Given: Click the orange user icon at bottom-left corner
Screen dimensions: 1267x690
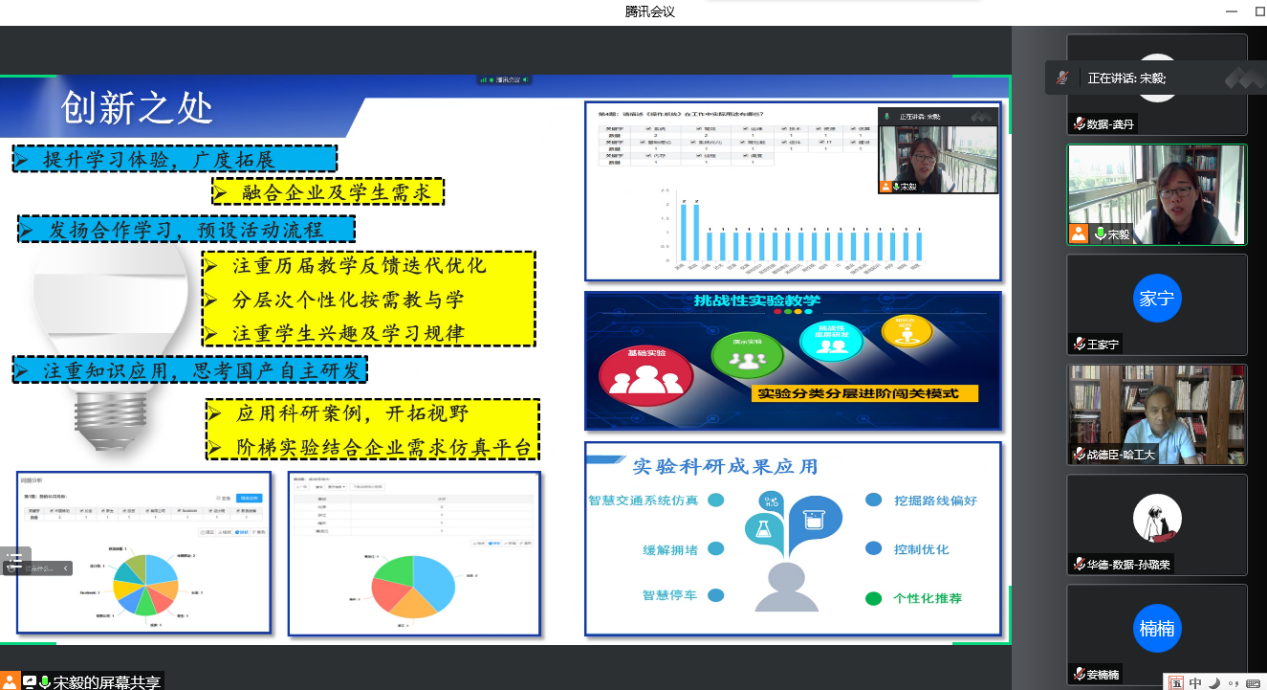Looking at the screenshot, I should click(x=10, y=682).
